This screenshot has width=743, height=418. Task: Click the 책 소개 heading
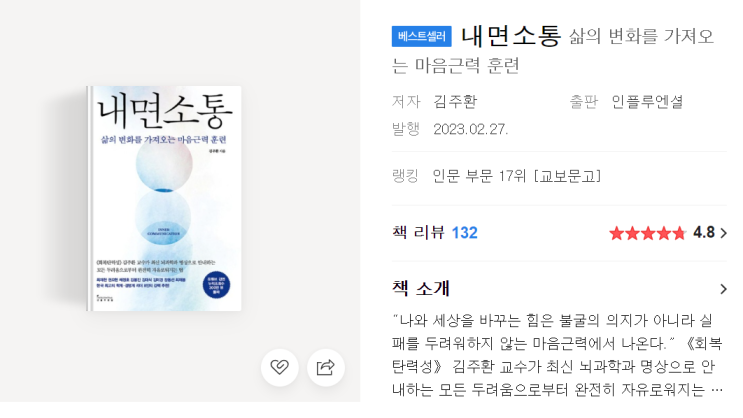(421, 288)
